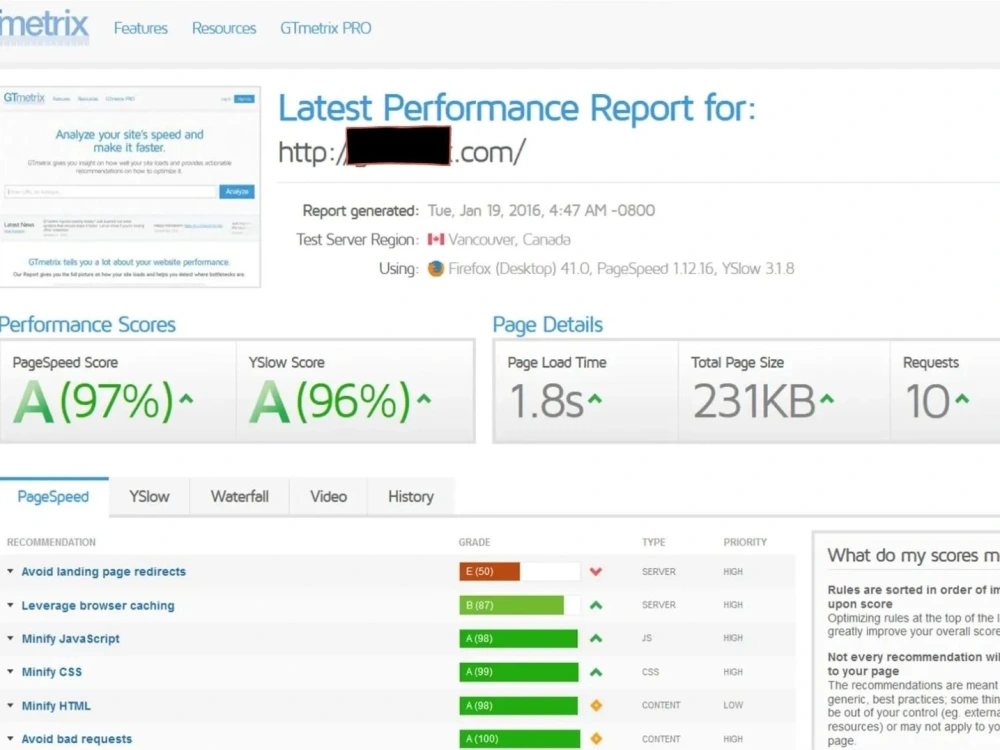Click the YSlow Score up arrow
This screenshot has width=1000, height=750.
(x=424, y=399)
